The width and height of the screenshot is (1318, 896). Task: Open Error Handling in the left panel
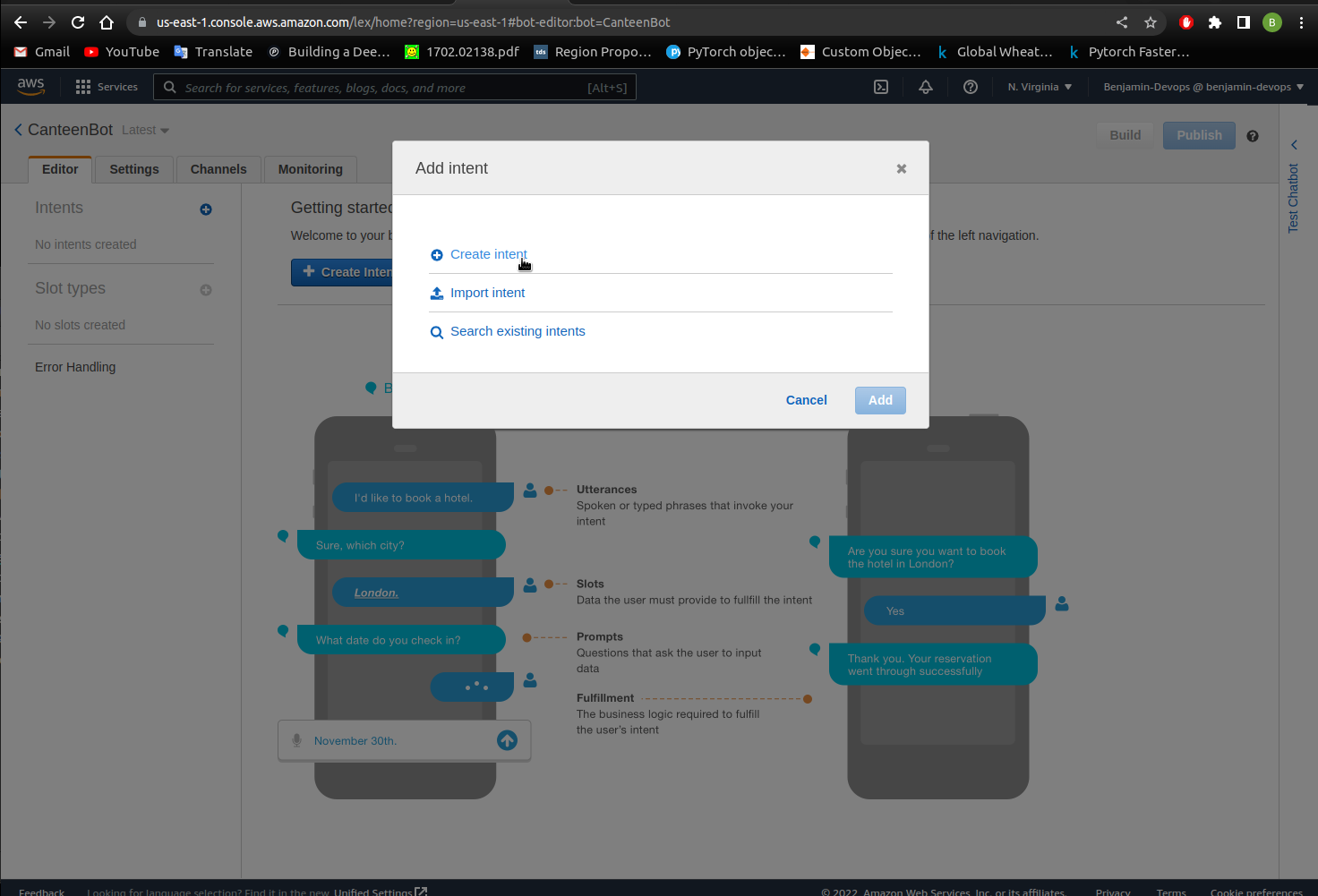click(75, 367)
